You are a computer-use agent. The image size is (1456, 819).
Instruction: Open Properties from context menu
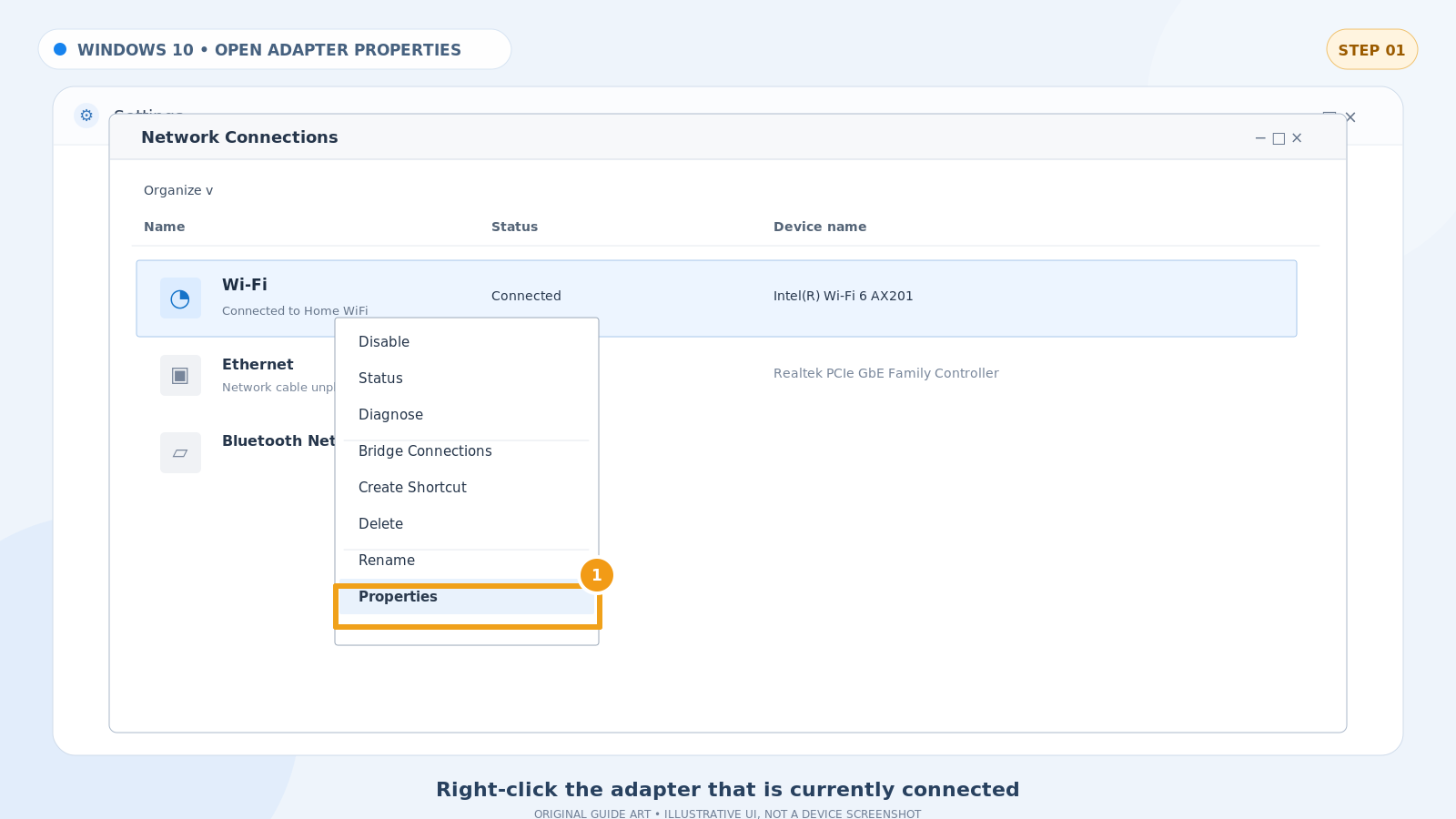[467, 597]
